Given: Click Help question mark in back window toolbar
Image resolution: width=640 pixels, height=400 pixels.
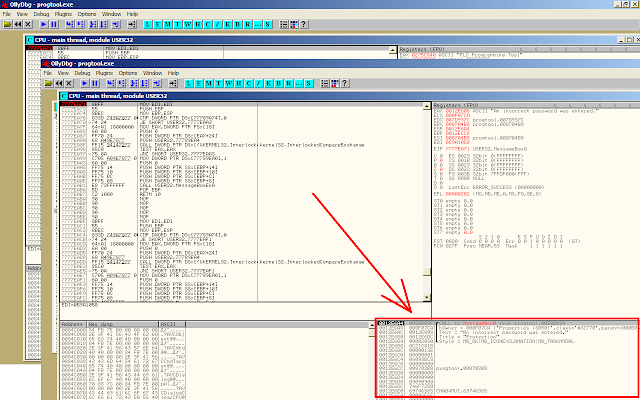Looking at the screenshot, I should 304,24.
